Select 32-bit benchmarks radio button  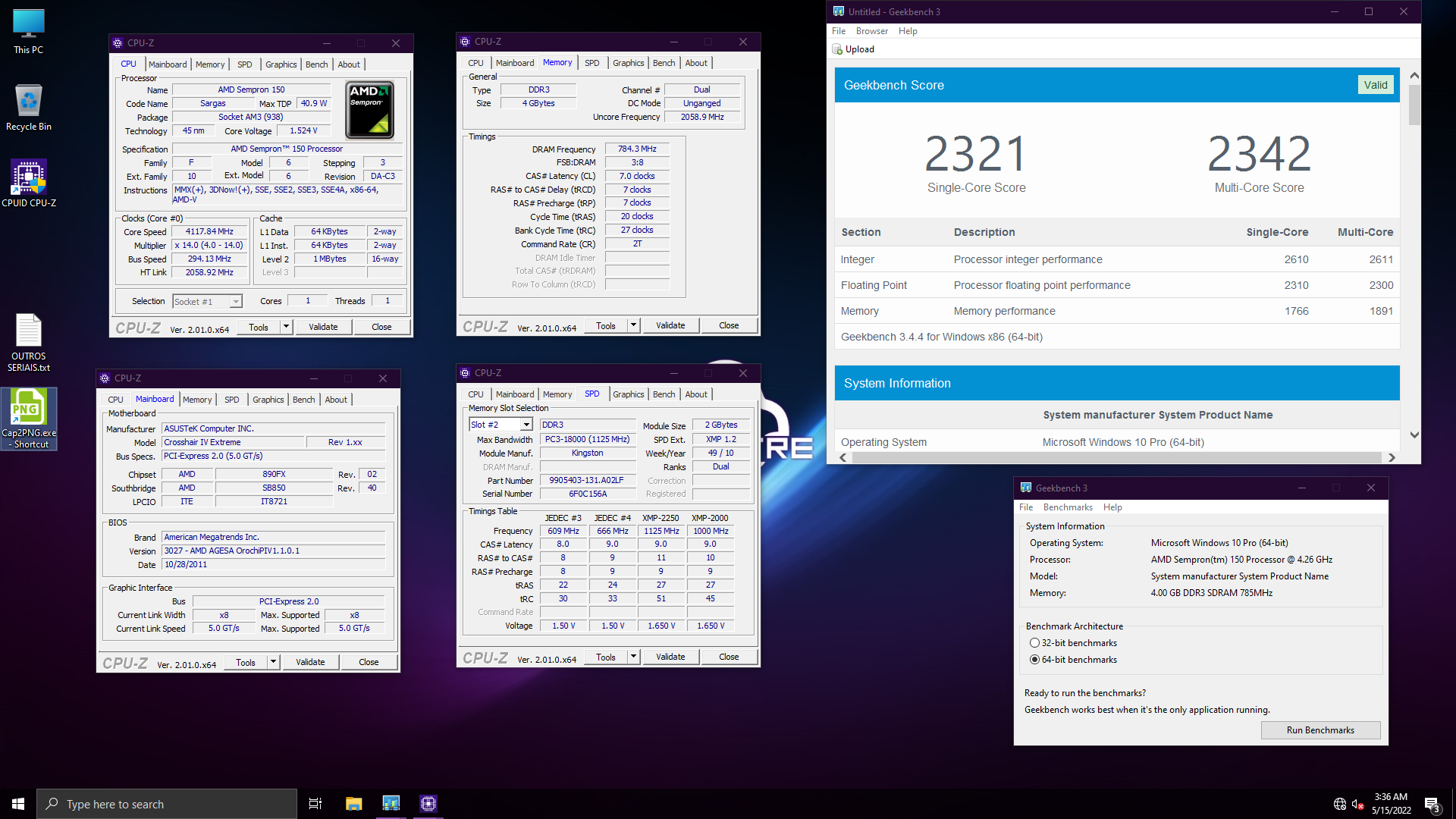click(x=1034, y=643)
